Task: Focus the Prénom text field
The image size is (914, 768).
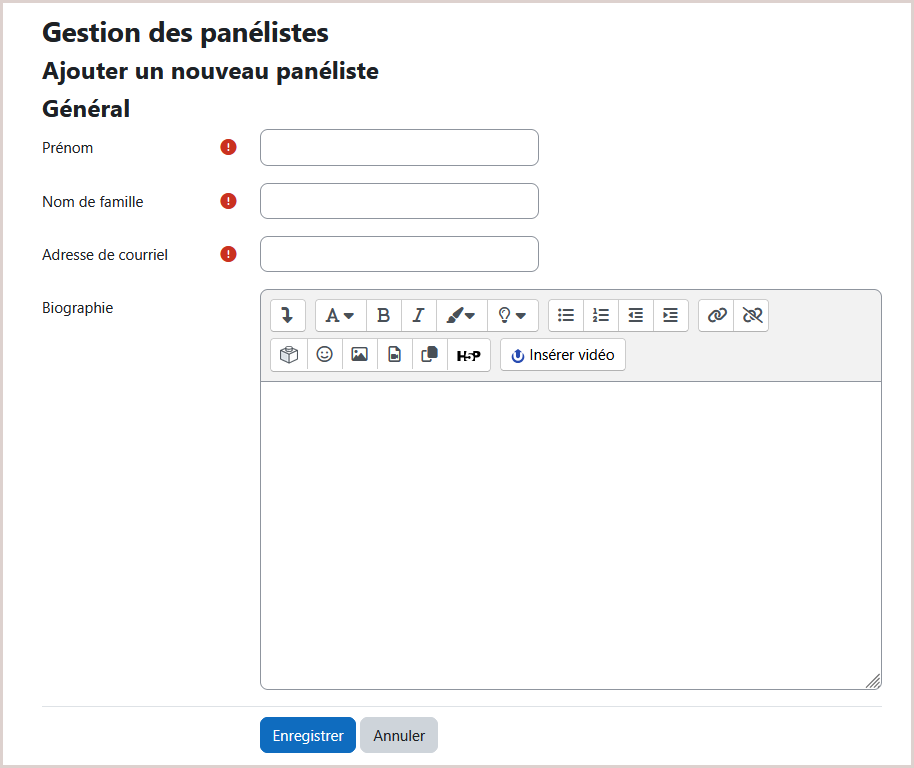Action: point(399,147)
